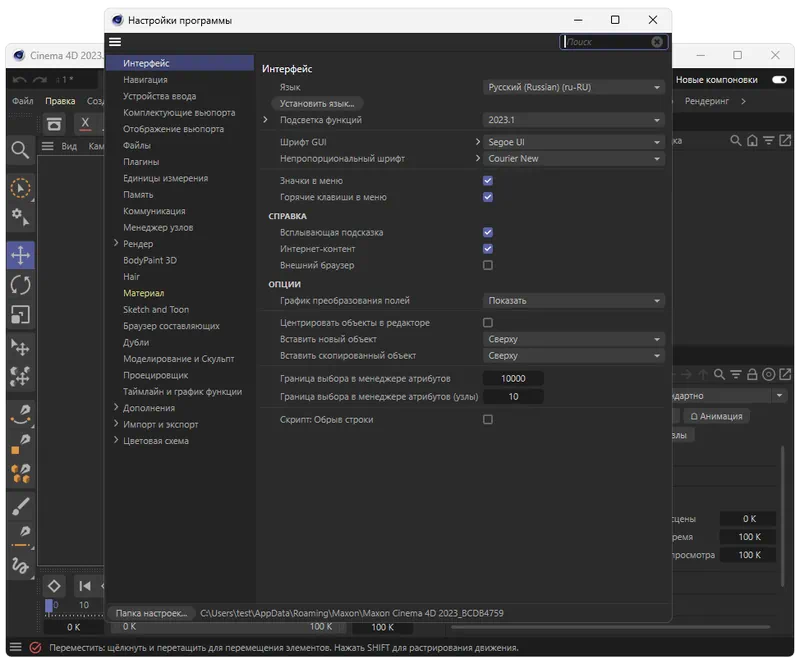Uncheck Интернет-контент checkbox
Viewport: 800px width, 664px height.
488,249
